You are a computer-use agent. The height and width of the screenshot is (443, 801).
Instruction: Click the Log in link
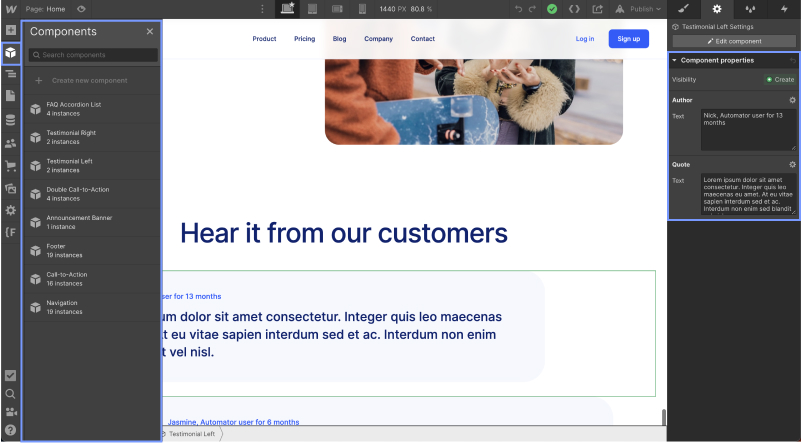[585, 39]
